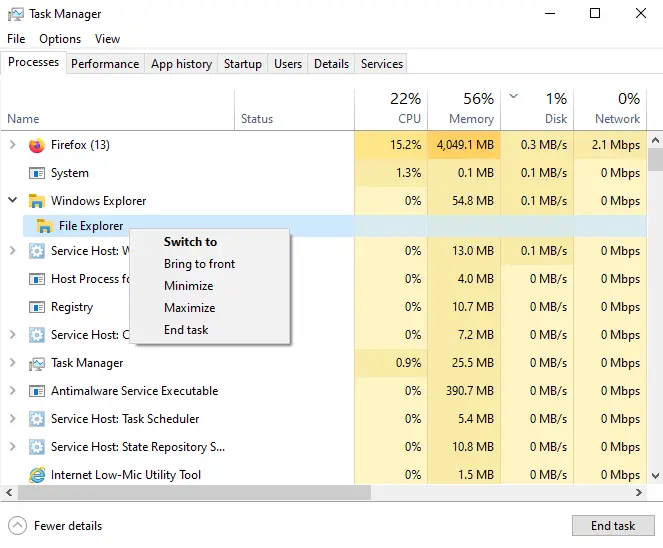This screenshot has height=548, width=663.
Task: Sort by the Network column header
Action: 610,109
